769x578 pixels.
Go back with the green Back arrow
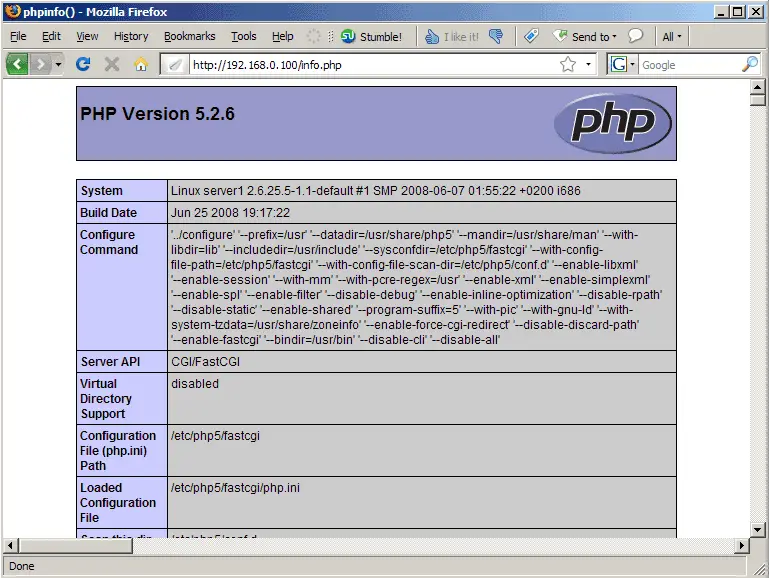[x=17, y=64]
